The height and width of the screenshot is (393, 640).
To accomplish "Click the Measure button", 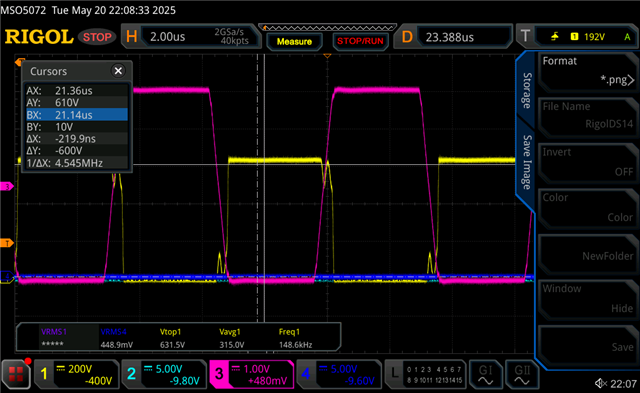I will [294, 41].
